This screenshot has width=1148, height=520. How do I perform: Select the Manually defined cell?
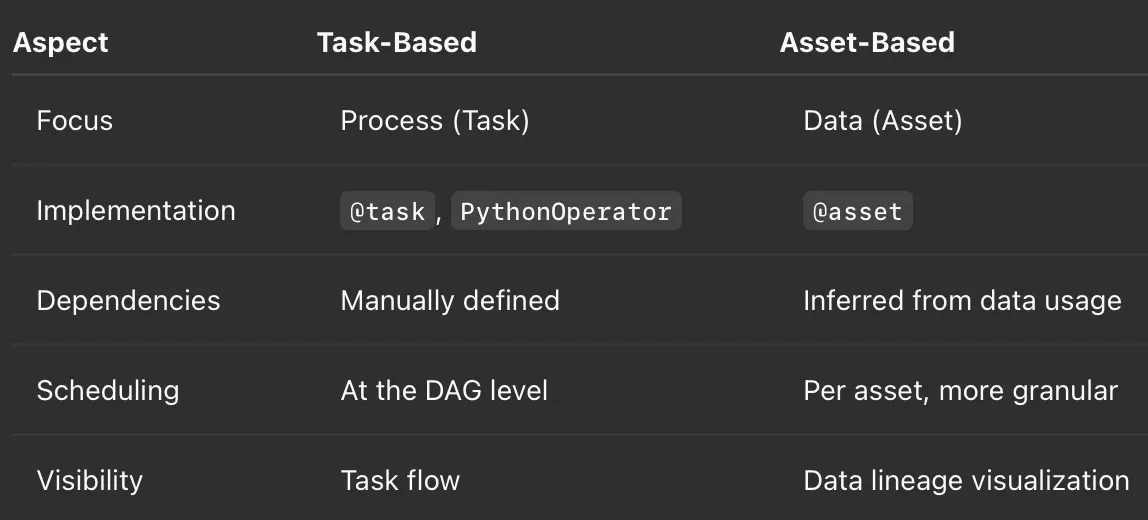click(x=450, y=301)
